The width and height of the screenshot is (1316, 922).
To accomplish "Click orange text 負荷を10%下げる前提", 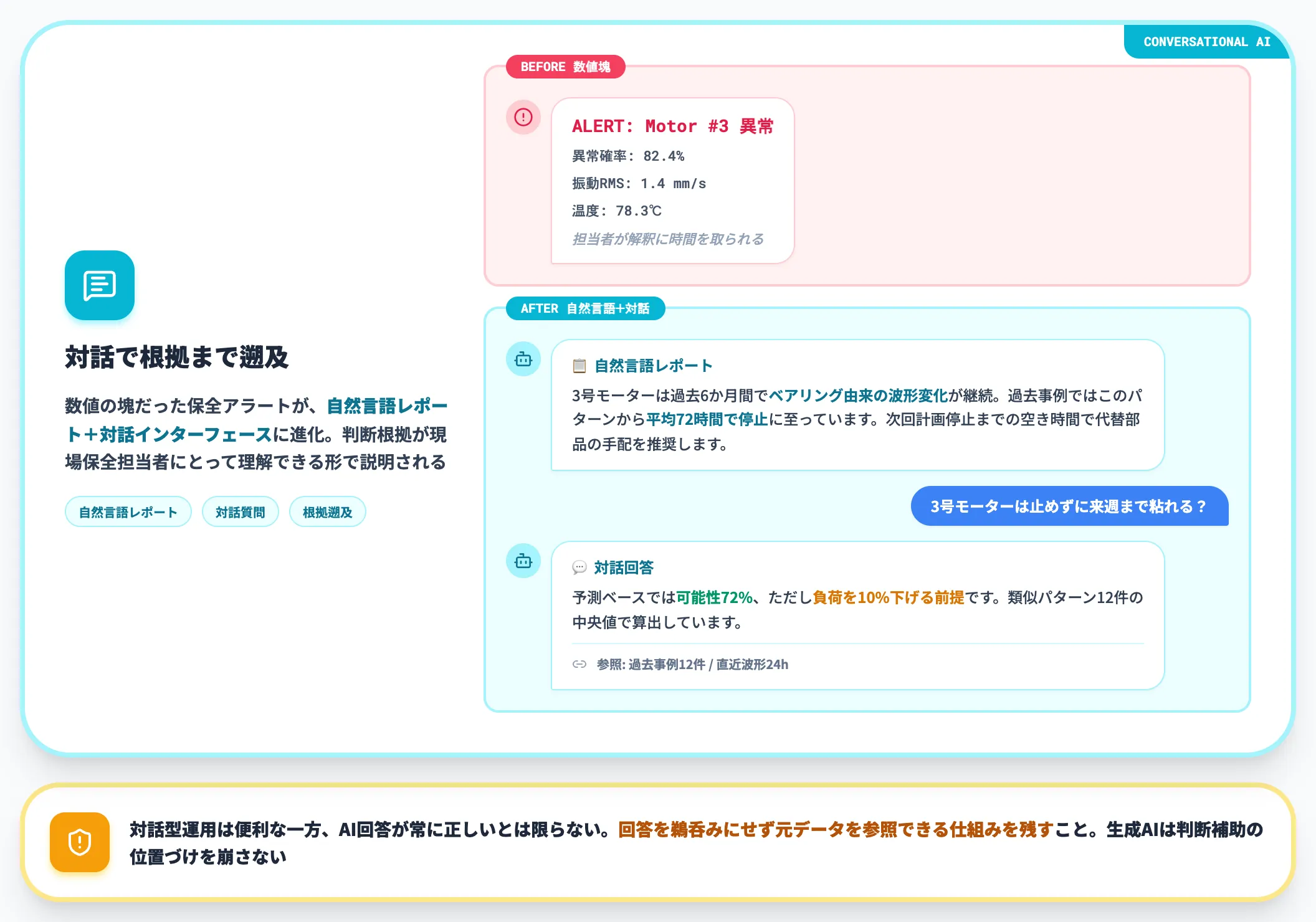I will click(889, 597).
